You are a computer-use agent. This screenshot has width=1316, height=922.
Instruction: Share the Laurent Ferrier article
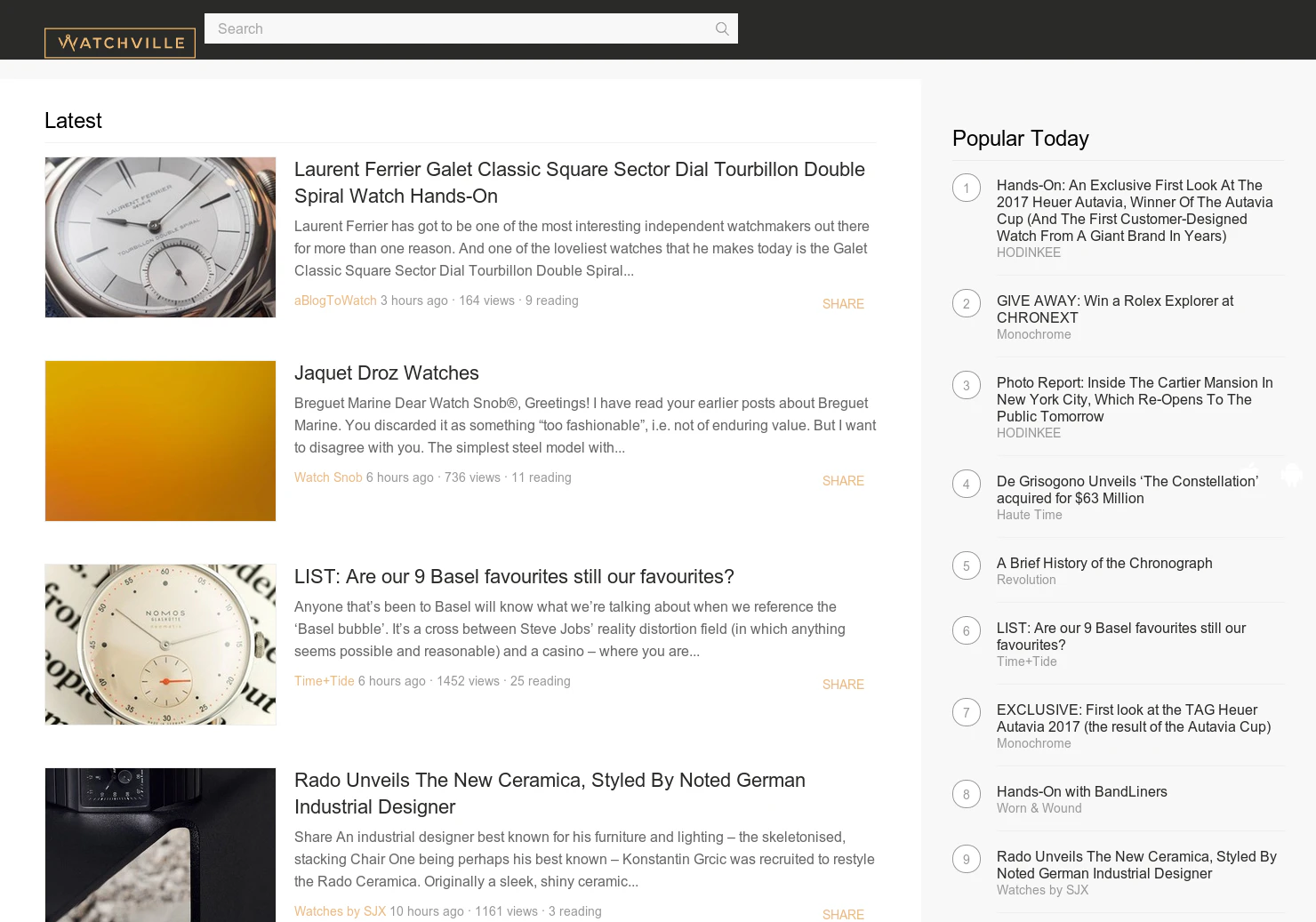[843, 304]
